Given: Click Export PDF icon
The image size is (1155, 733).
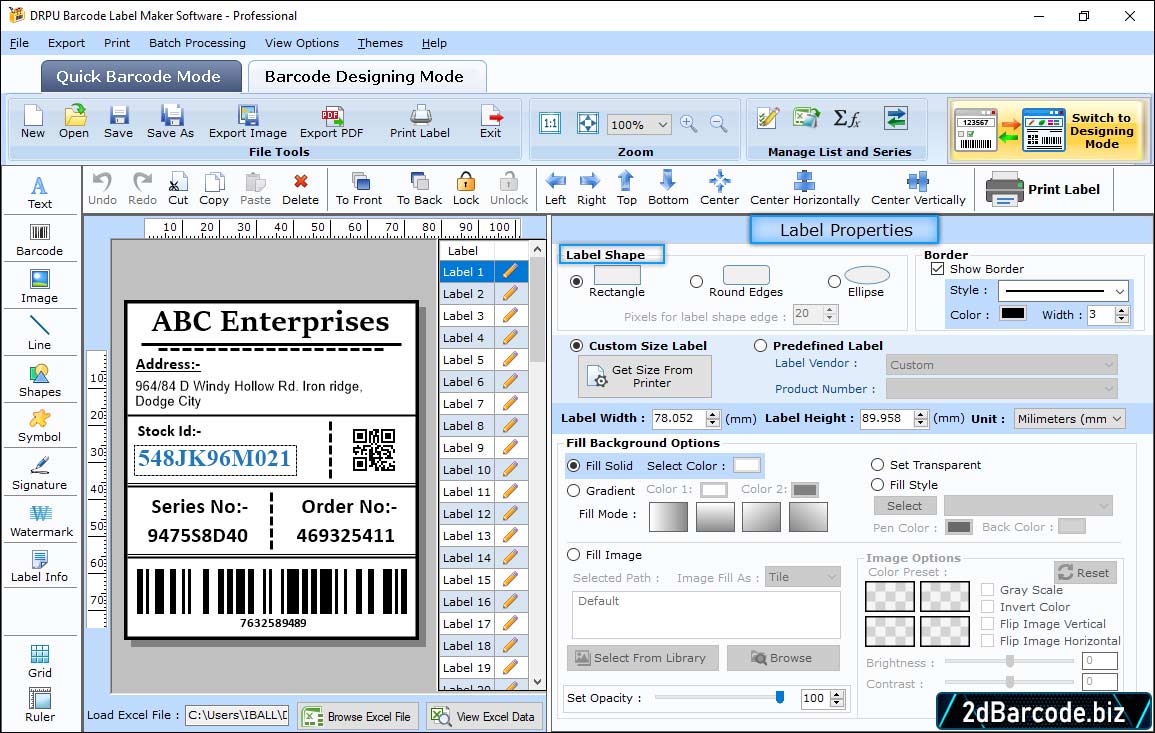Looking at the screenshot, I should 331,121.
